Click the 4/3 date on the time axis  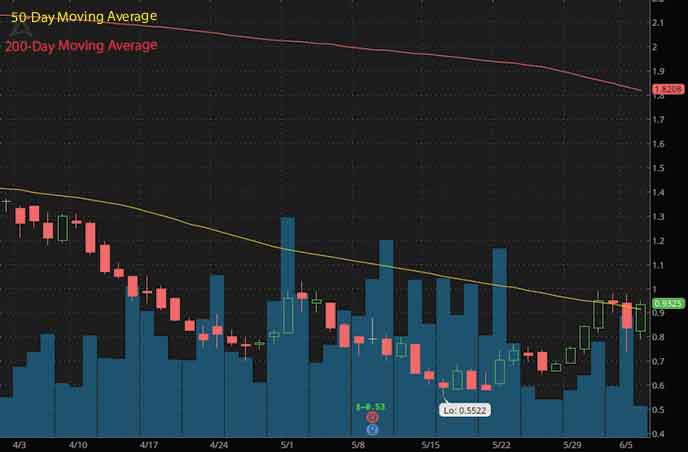(19, 445)
